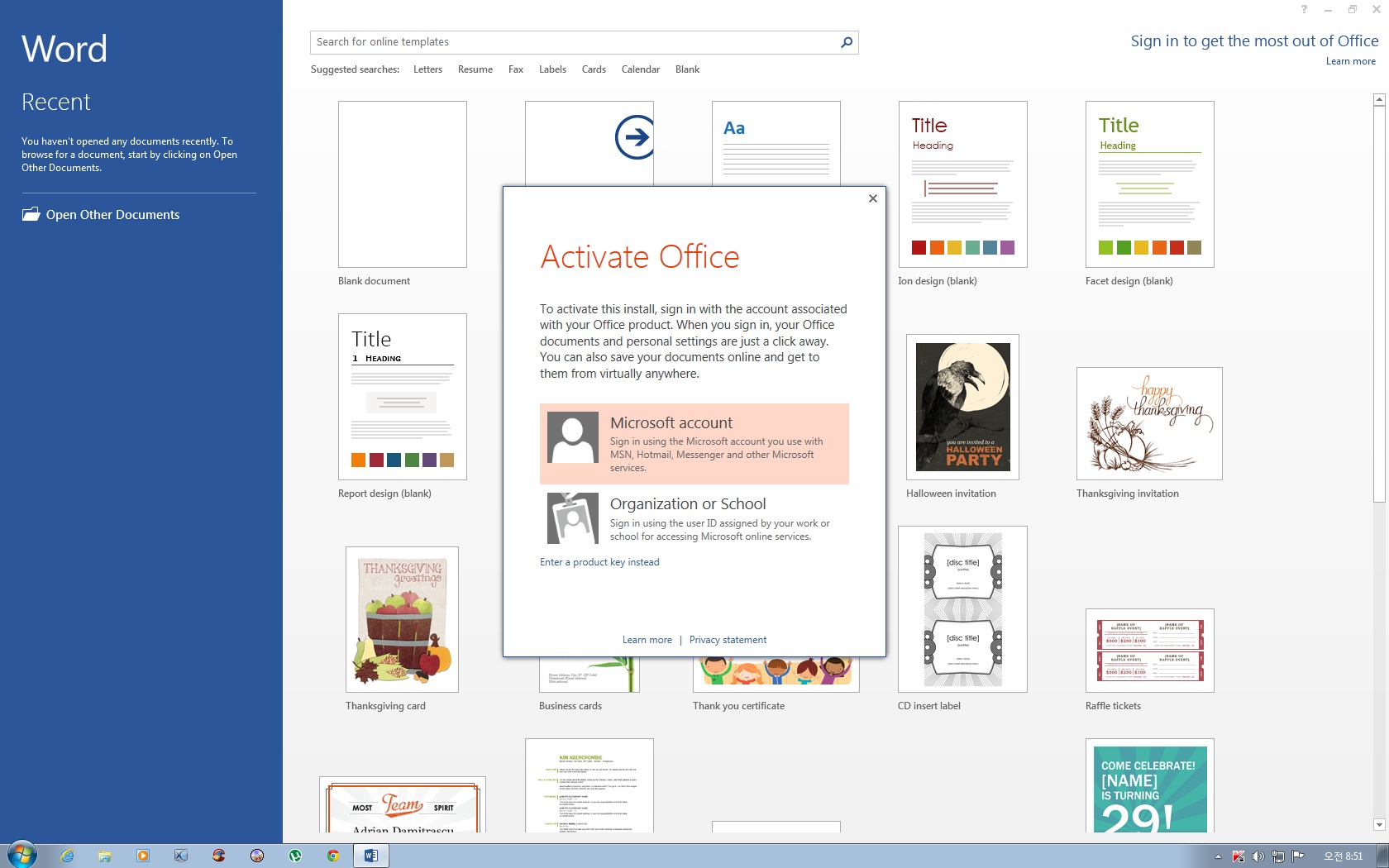Click the Microsoft account person icon

573,437
